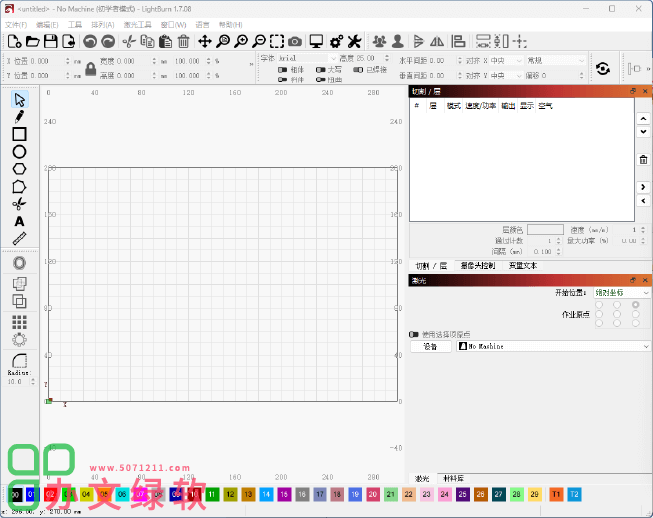
Task: Move layer down with down-chevron button
Action: click(643, 132)
